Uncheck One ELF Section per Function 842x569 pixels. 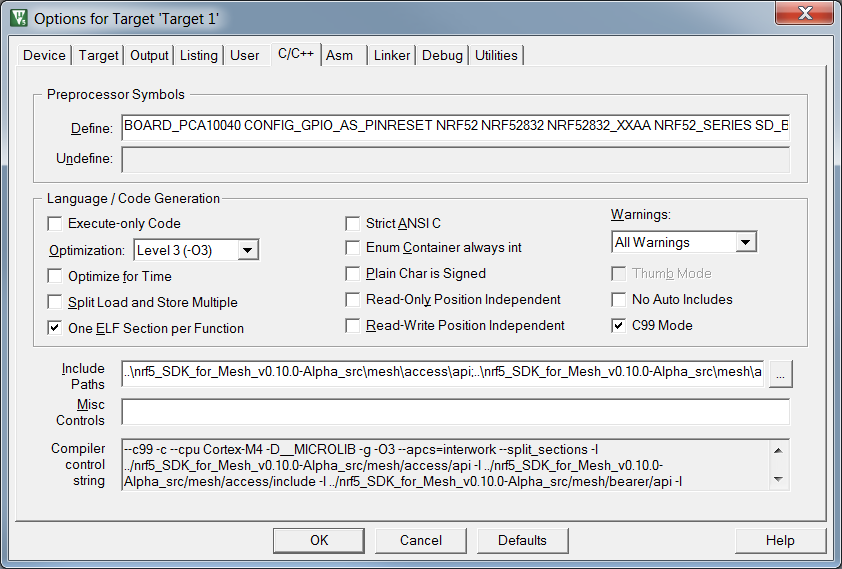55,328
